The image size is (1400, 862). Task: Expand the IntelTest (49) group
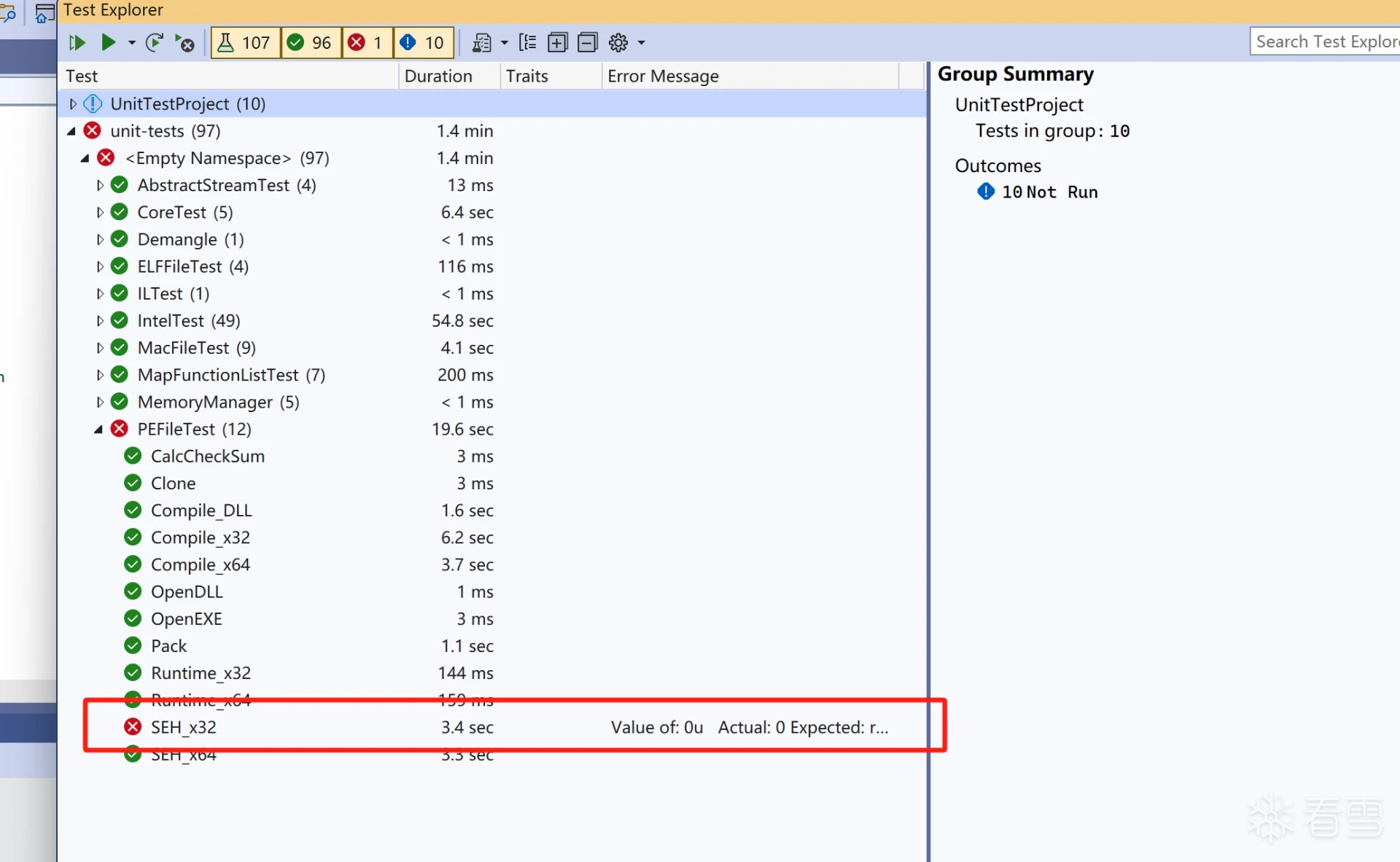100,321
